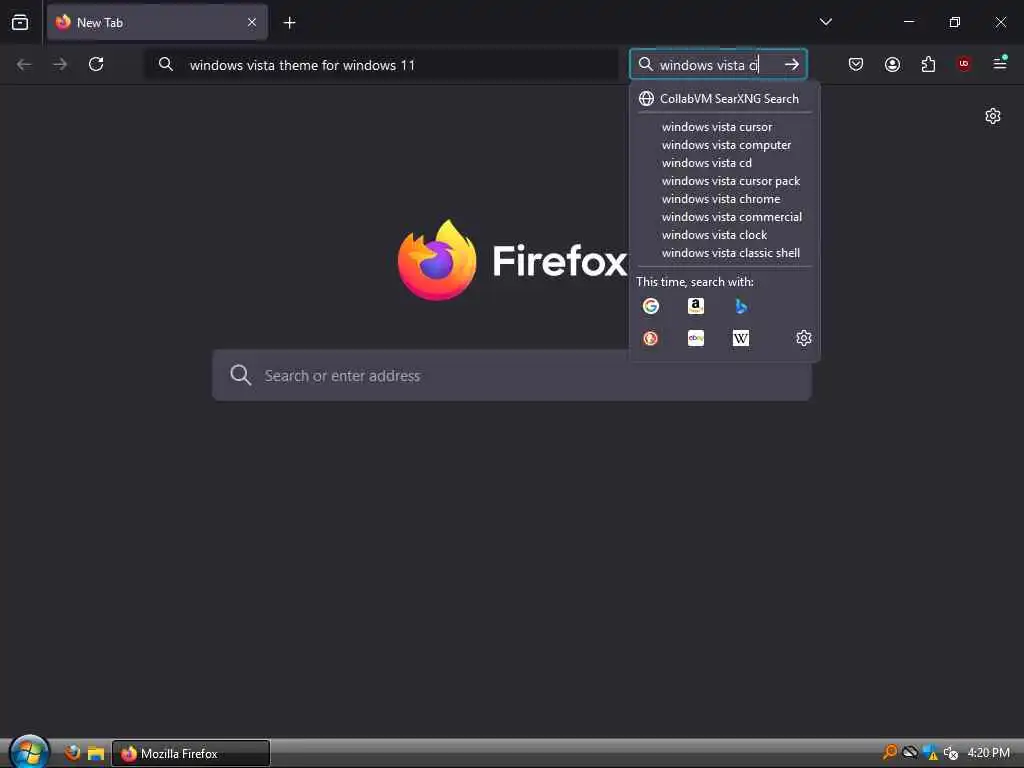Reload the current page

click(96, 64)
